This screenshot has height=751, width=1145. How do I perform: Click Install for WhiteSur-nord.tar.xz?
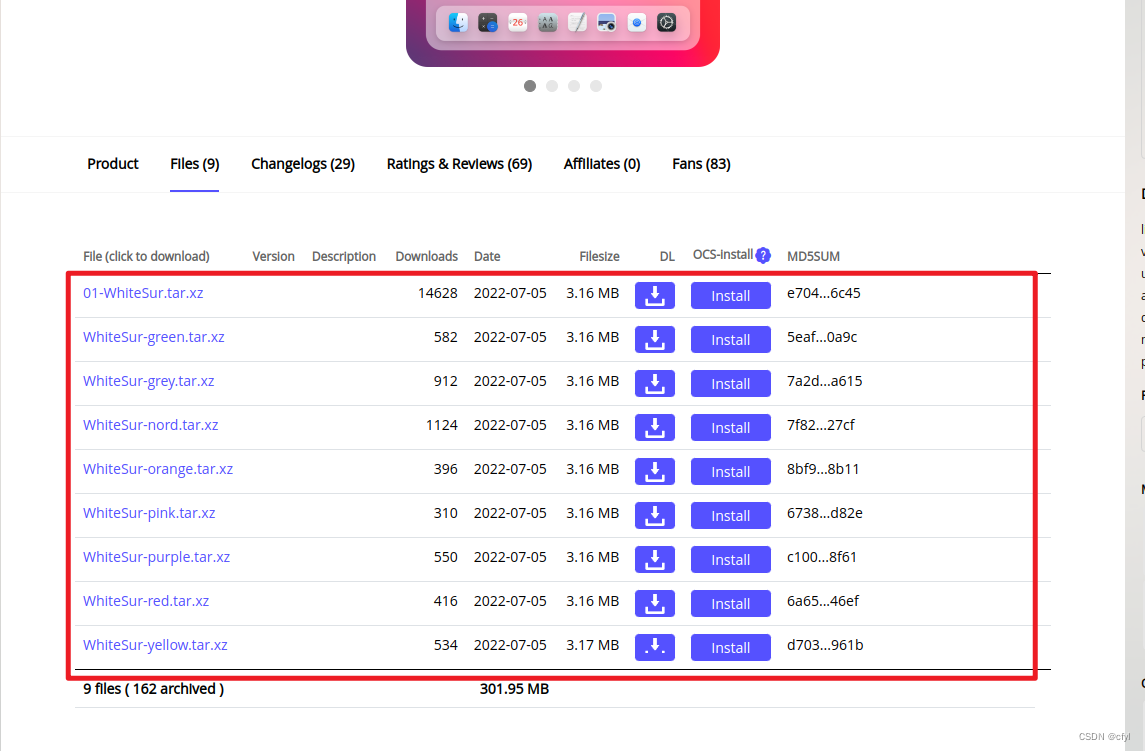click(x=730, y=427)
